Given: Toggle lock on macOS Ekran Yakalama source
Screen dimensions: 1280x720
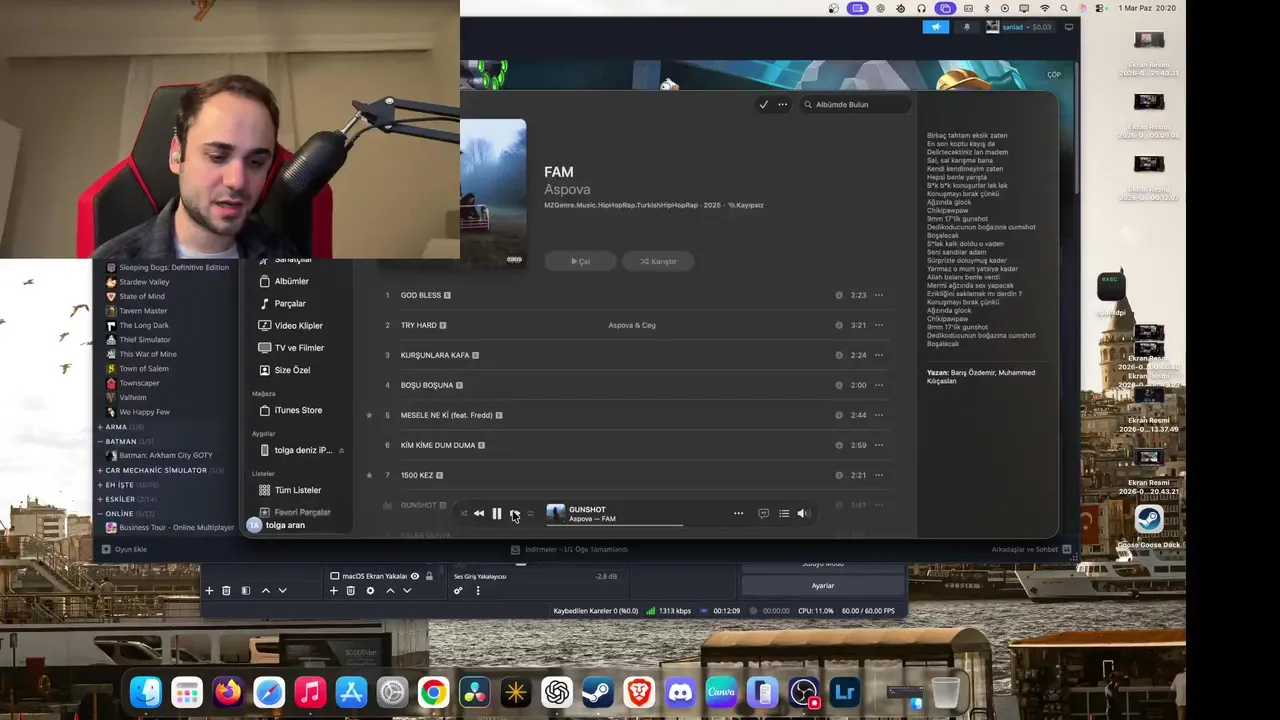Looking at the screenshot, I should pyautogui.click(x=429, y=576).
